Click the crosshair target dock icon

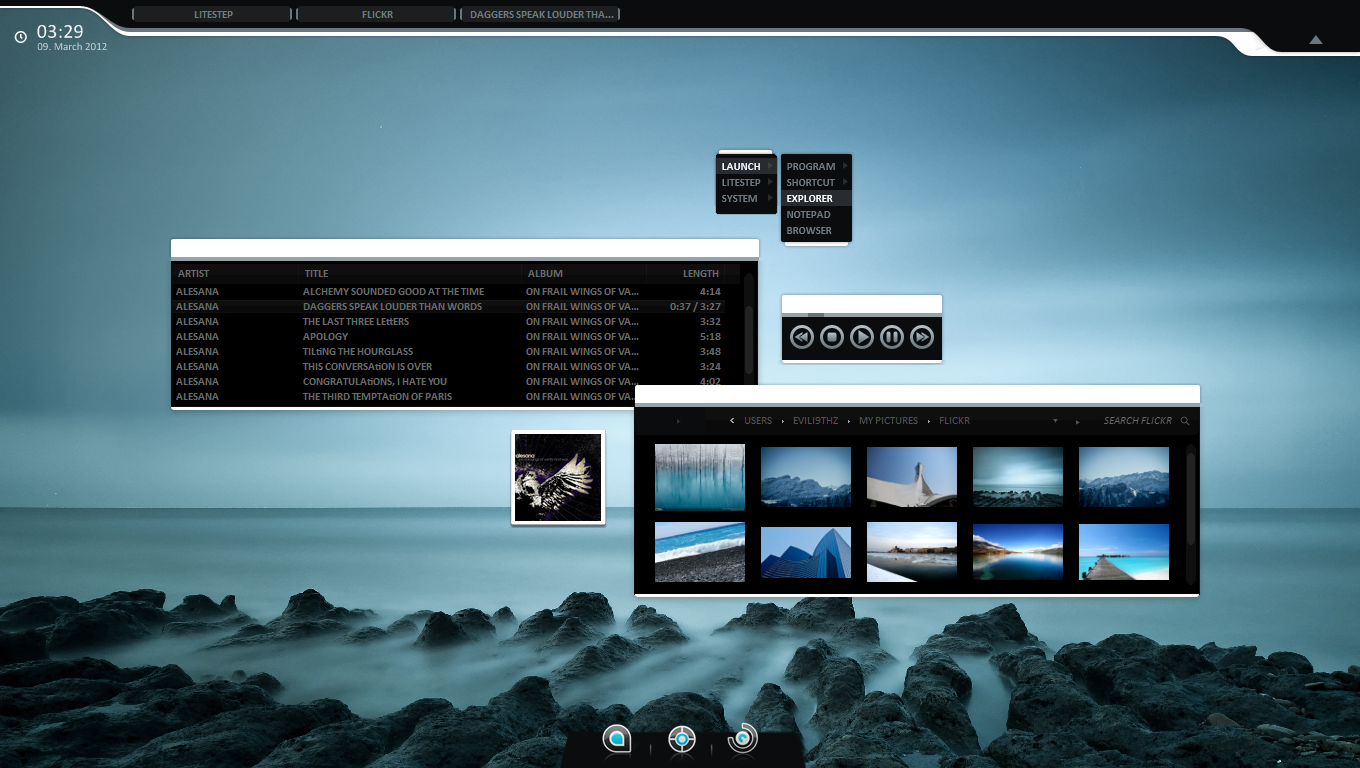coord(681,740)
